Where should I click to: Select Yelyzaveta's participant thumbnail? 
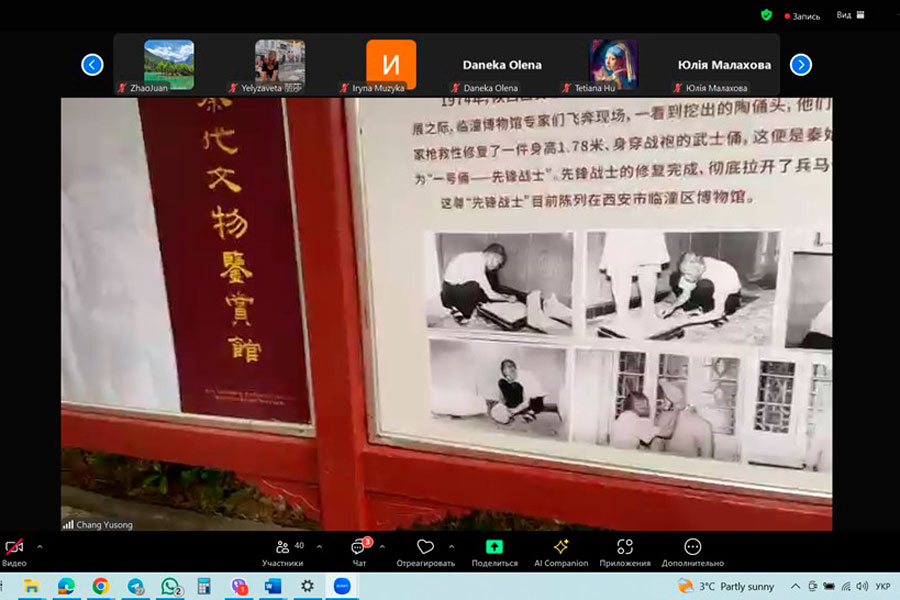(x=280, y=65)
